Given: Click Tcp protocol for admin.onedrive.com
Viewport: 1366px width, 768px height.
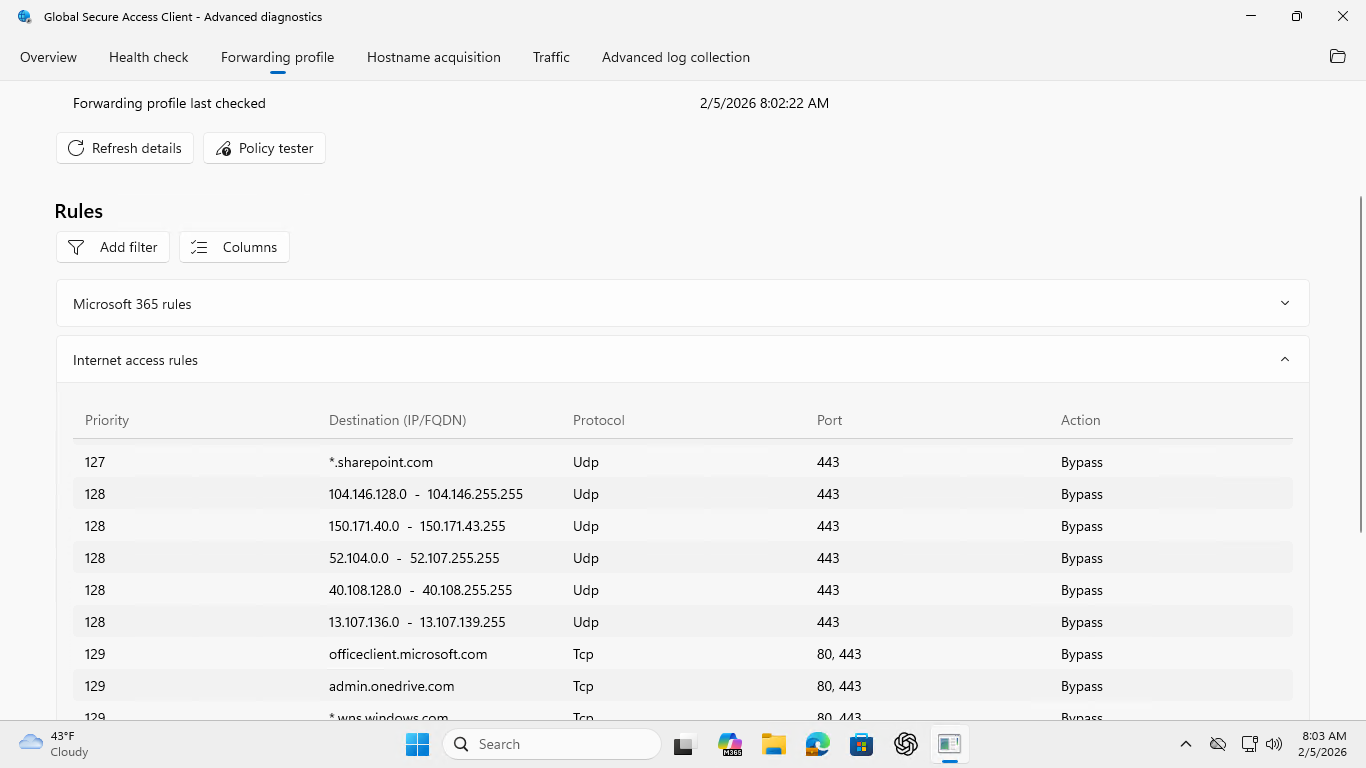Looking at the screenshot, I should 583,686.
